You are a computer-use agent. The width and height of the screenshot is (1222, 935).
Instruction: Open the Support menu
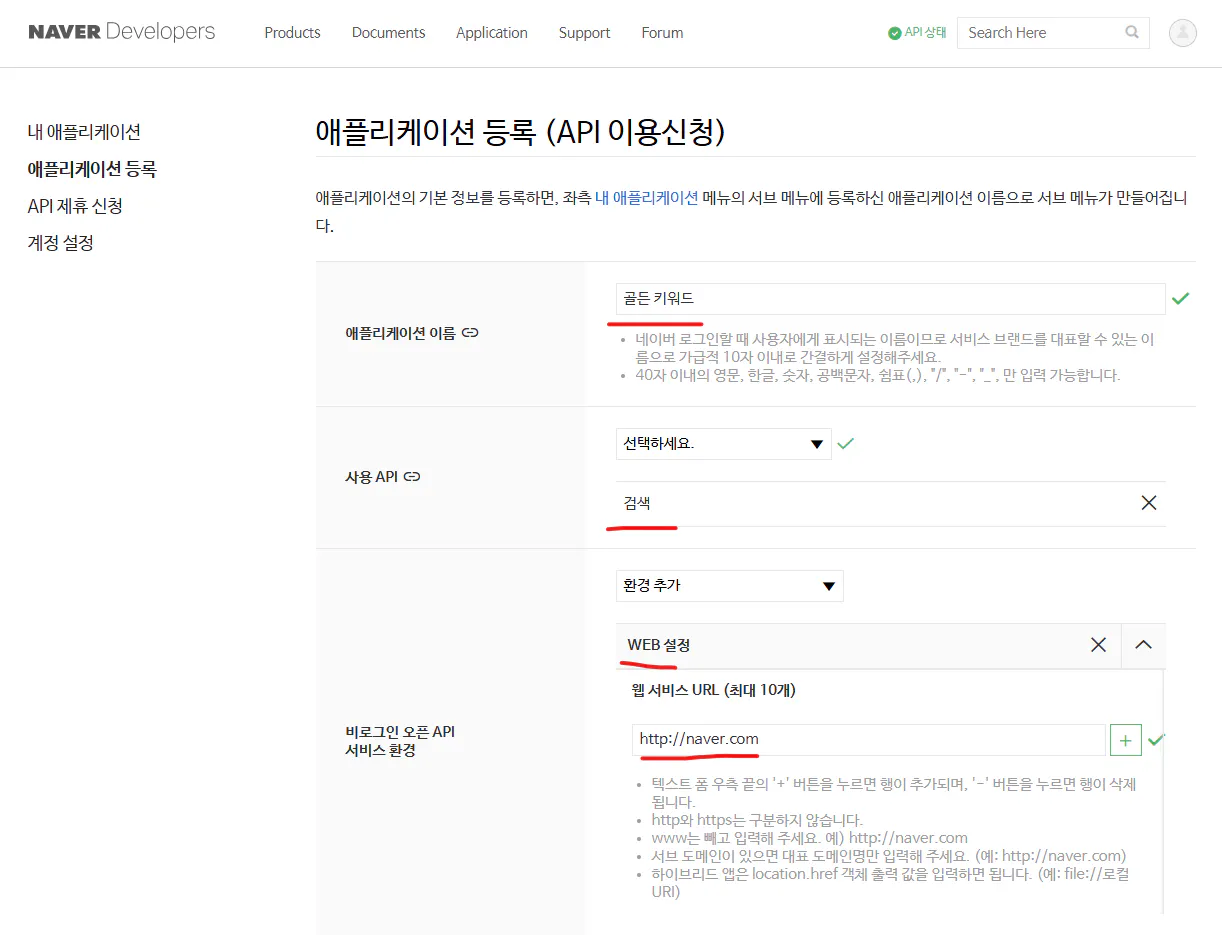coord(584,33)
